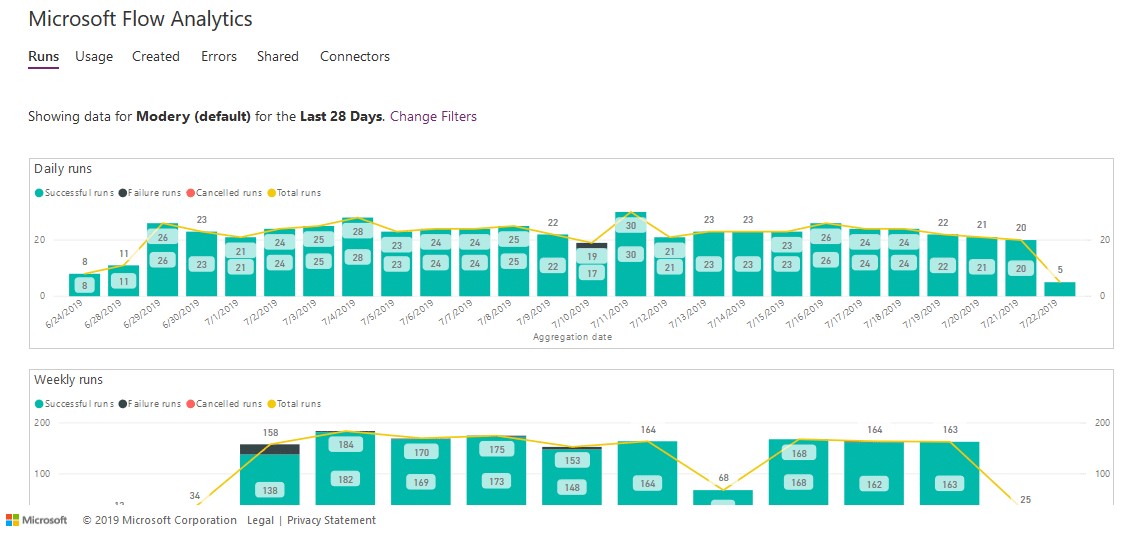Select the 6/24/2019 daily bar
The image size is (1132, 535).
pos(84,284)
